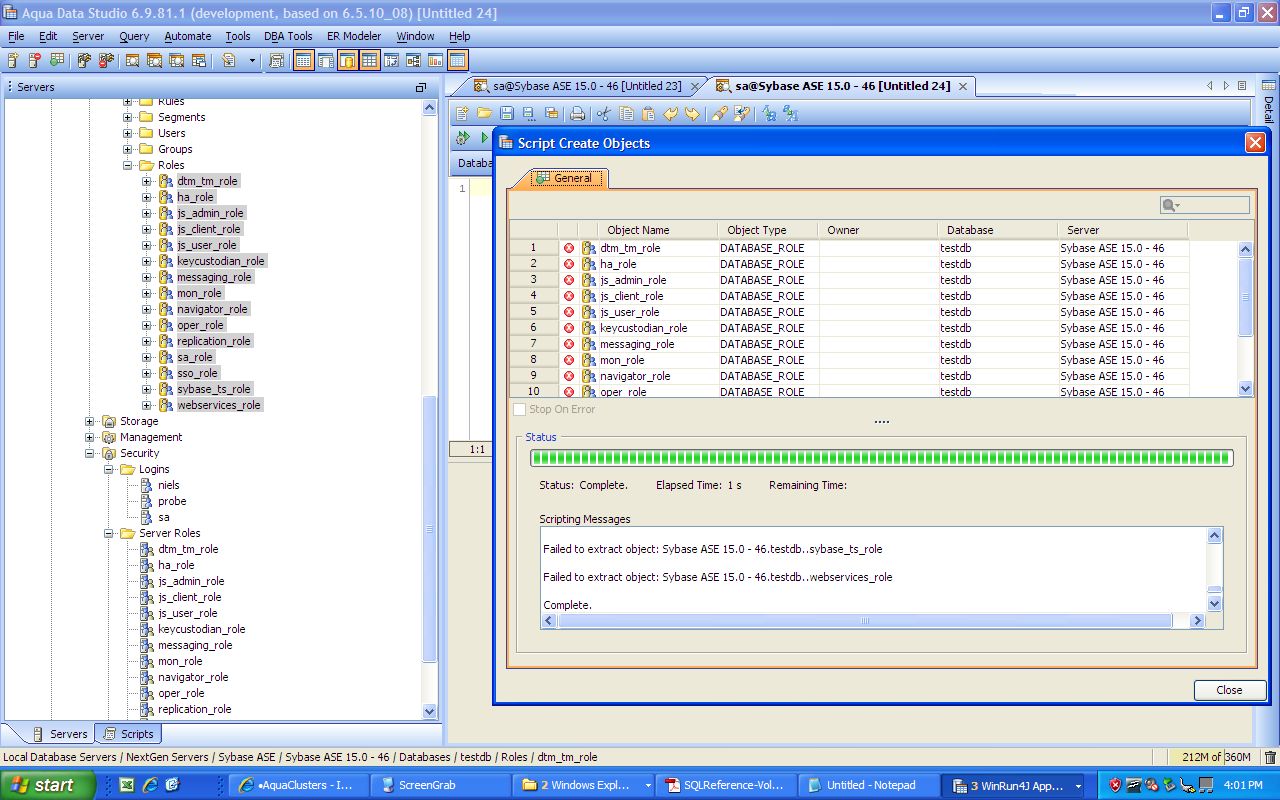Click the sa login icon in tree
This screenshot has width=1280, height=800.
click(147, 517)
